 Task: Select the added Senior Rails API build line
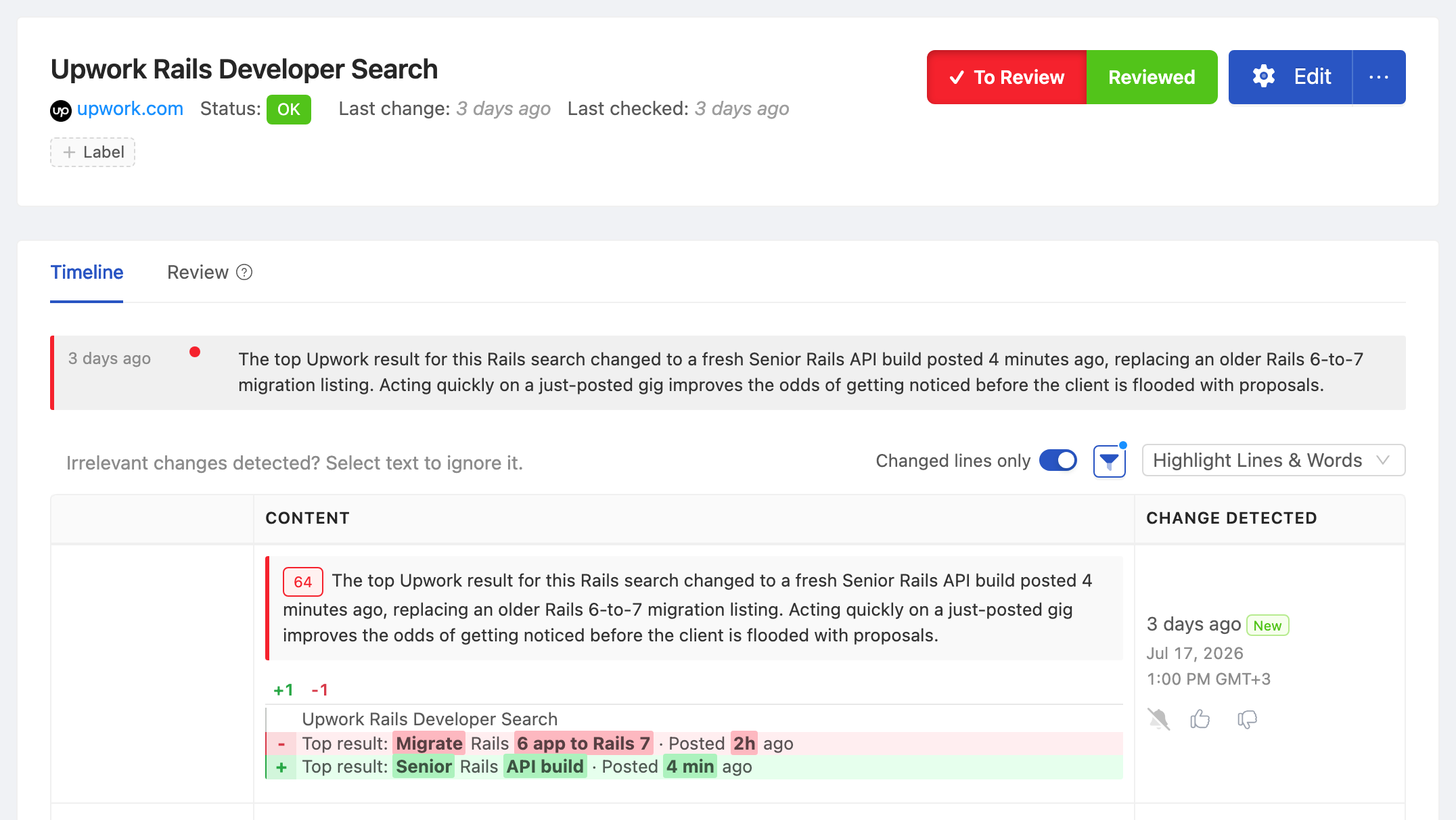tap(694, 767)
